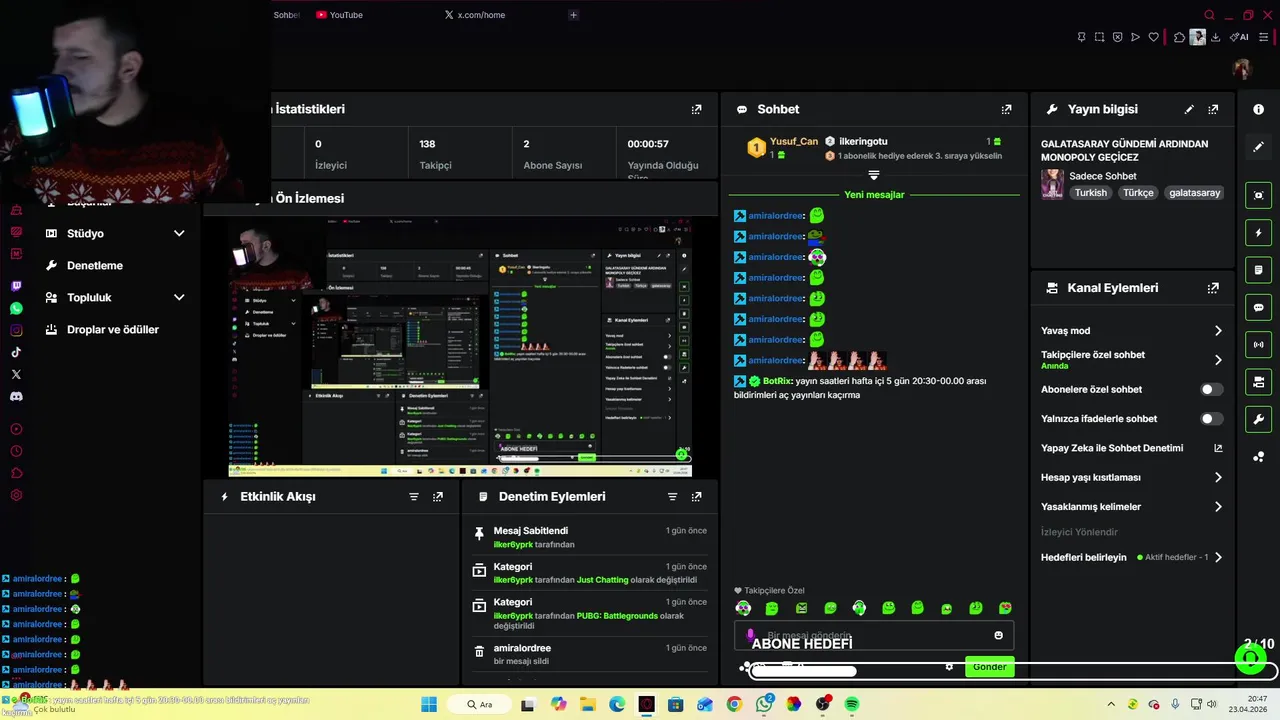Open Google Chrome from the taskbar
Screen dimensions: 1280x720
pos(734,704)
